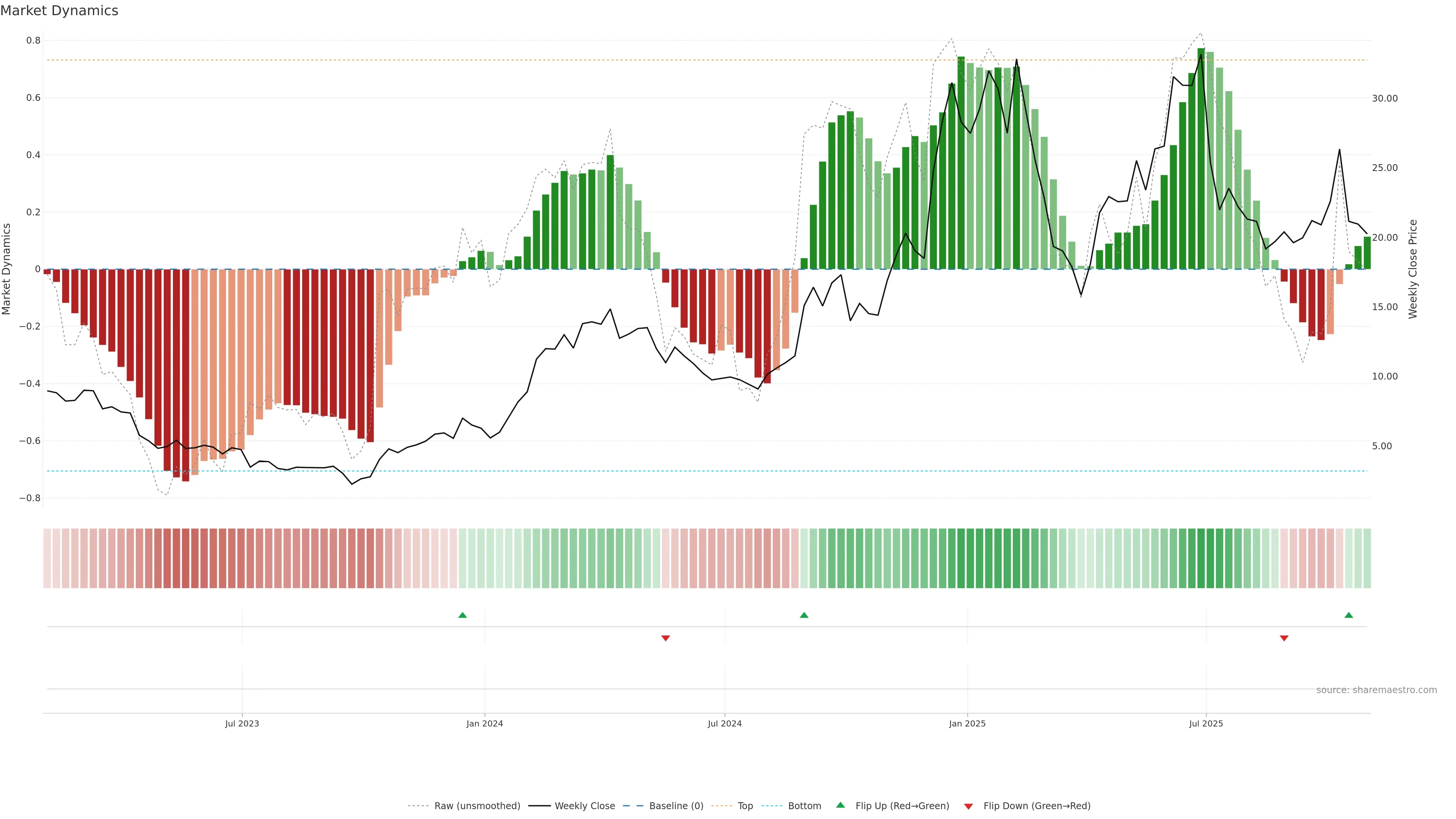Click the Market Dynamics chart title
This screenshot has width=1456, height=819.
(60, 11)
